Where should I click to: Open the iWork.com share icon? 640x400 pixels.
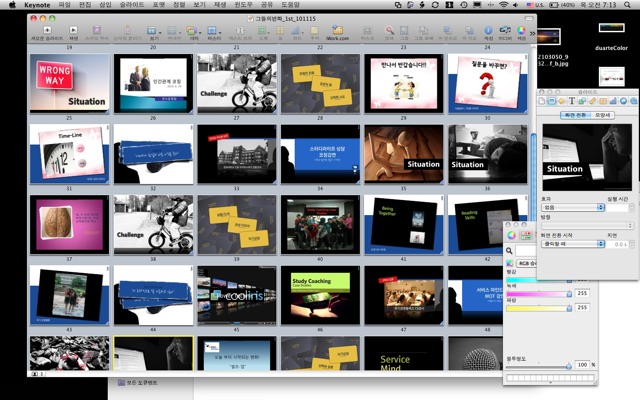[x=337, y=30]
